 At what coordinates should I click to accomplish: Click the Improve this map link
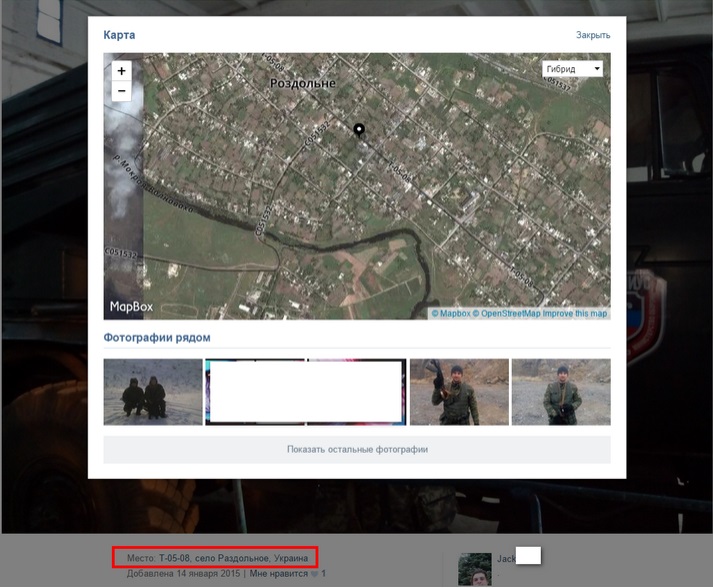pos(574,314)
